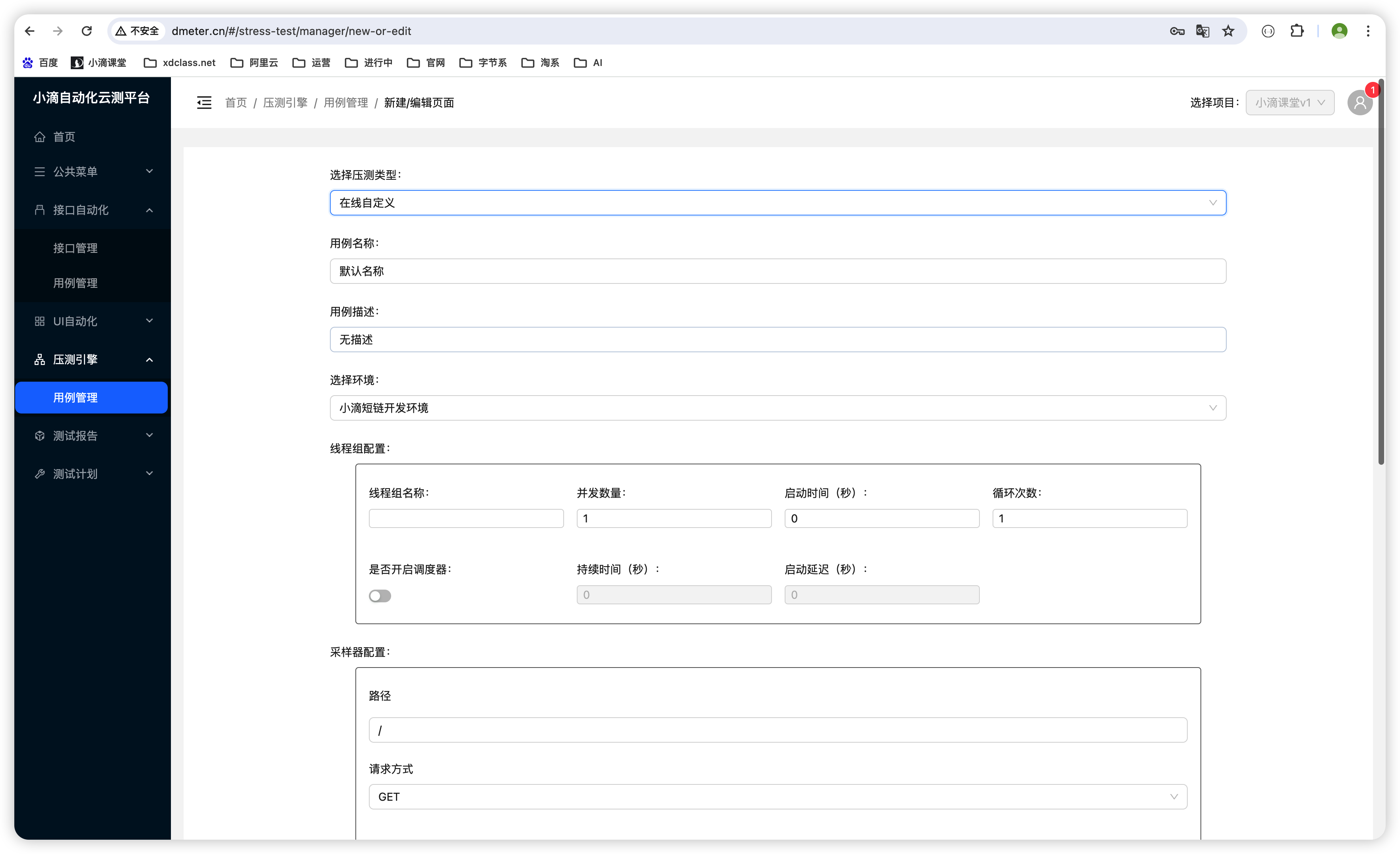Click the 压测引擎 breadcrumb link
Viewport: 1400px width, 854px height.
point(285,102)
